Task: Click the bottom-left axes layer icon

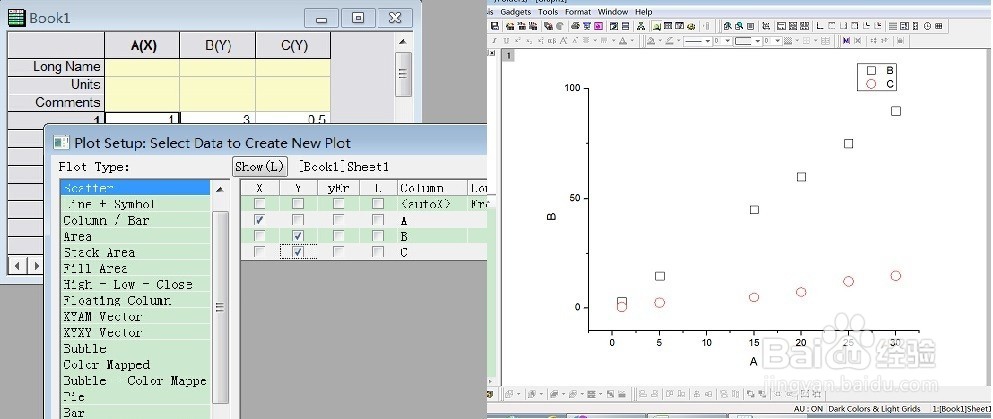Action: [x=820, y=26]
